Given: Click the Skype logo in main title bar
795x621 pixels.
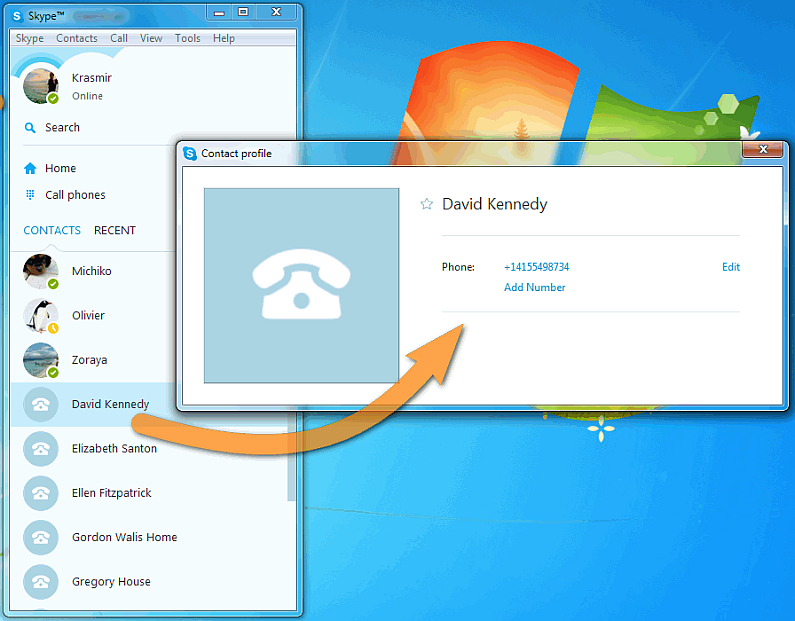Looking at the screenshot, I should [17, 16].
